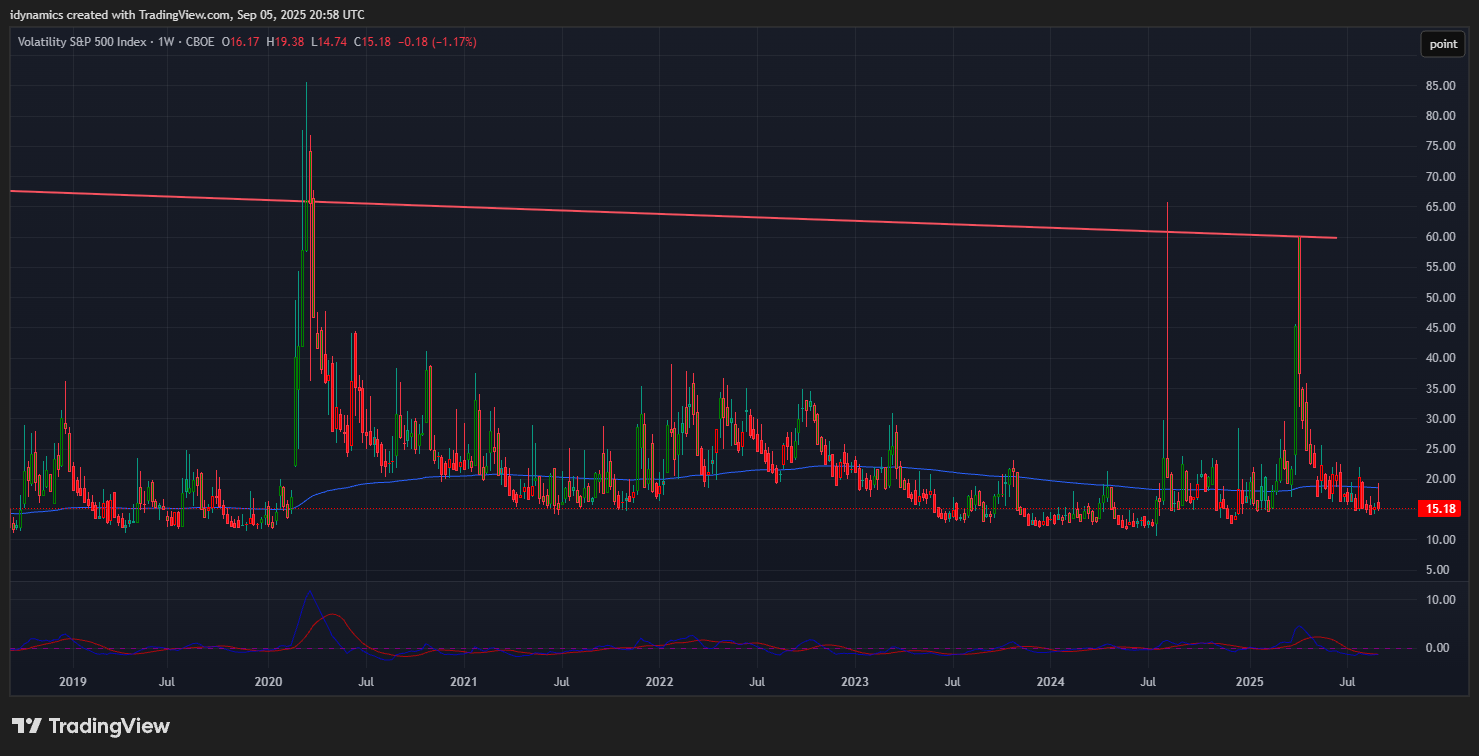Click the 70.00 price scale label
This screenshot has width=1479, height=756.
coord(1440,177)
